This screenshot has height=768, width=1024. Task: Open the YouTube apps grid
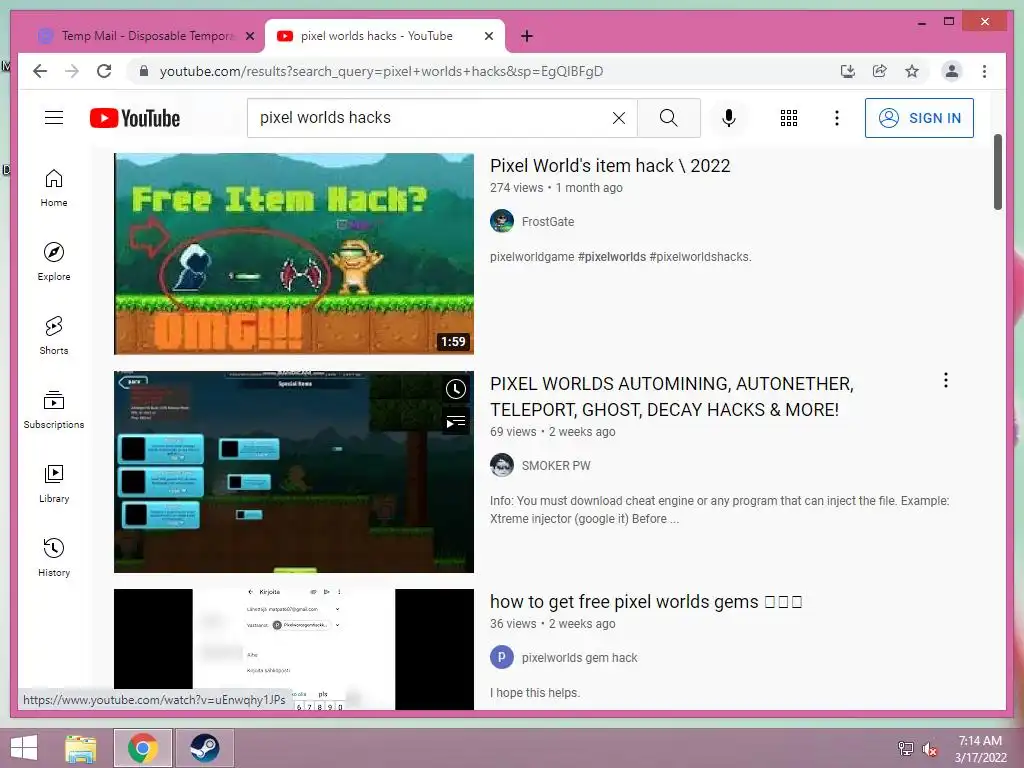pyautogui.click(x=788, y=118)
